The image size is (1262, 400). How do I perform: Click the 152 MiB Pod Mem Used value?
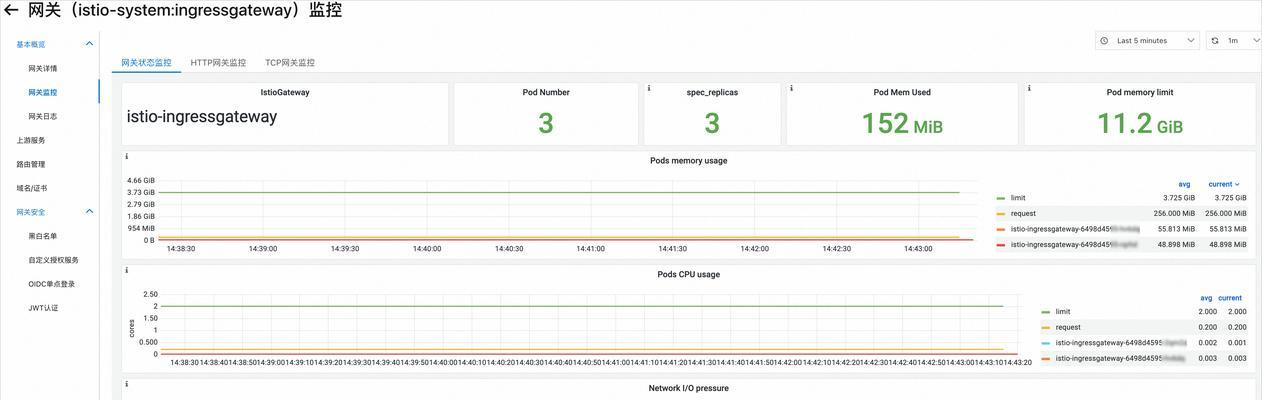(902, 123)
